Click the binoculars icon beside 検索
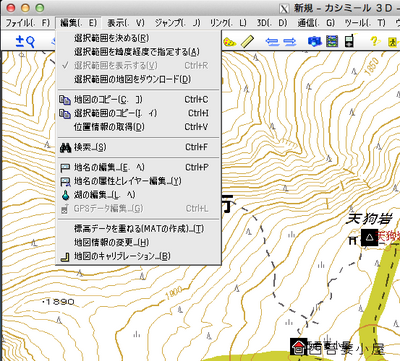The height and width of the screenshot is (361, 400). 65,147
